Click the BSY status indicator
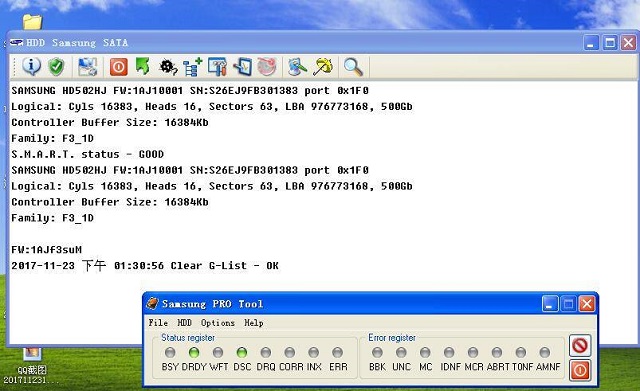This screenshot has width=640, height=391. tap(170, 352)
